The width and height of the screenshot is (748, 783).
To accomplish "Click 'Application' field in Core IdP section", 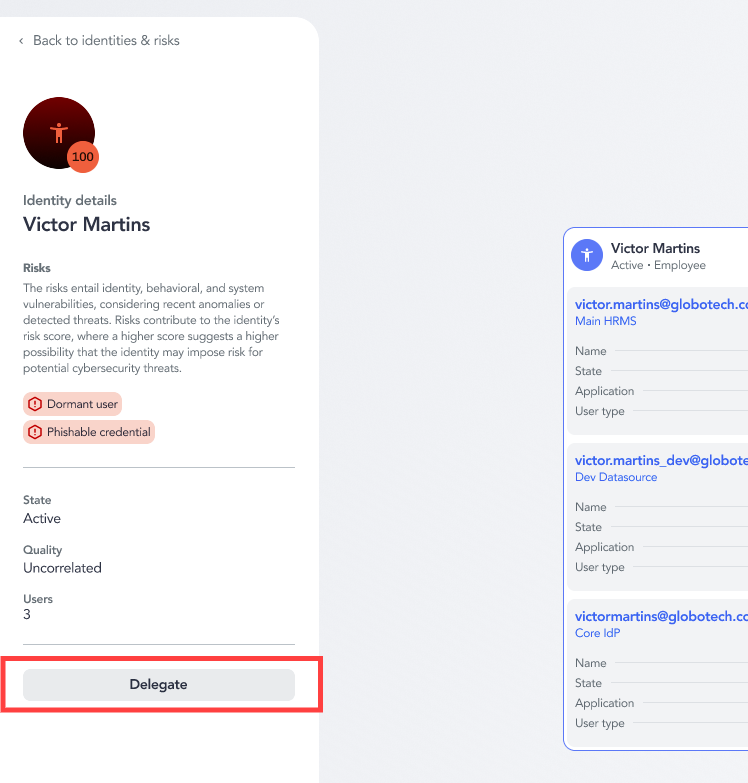I will 661,703.
